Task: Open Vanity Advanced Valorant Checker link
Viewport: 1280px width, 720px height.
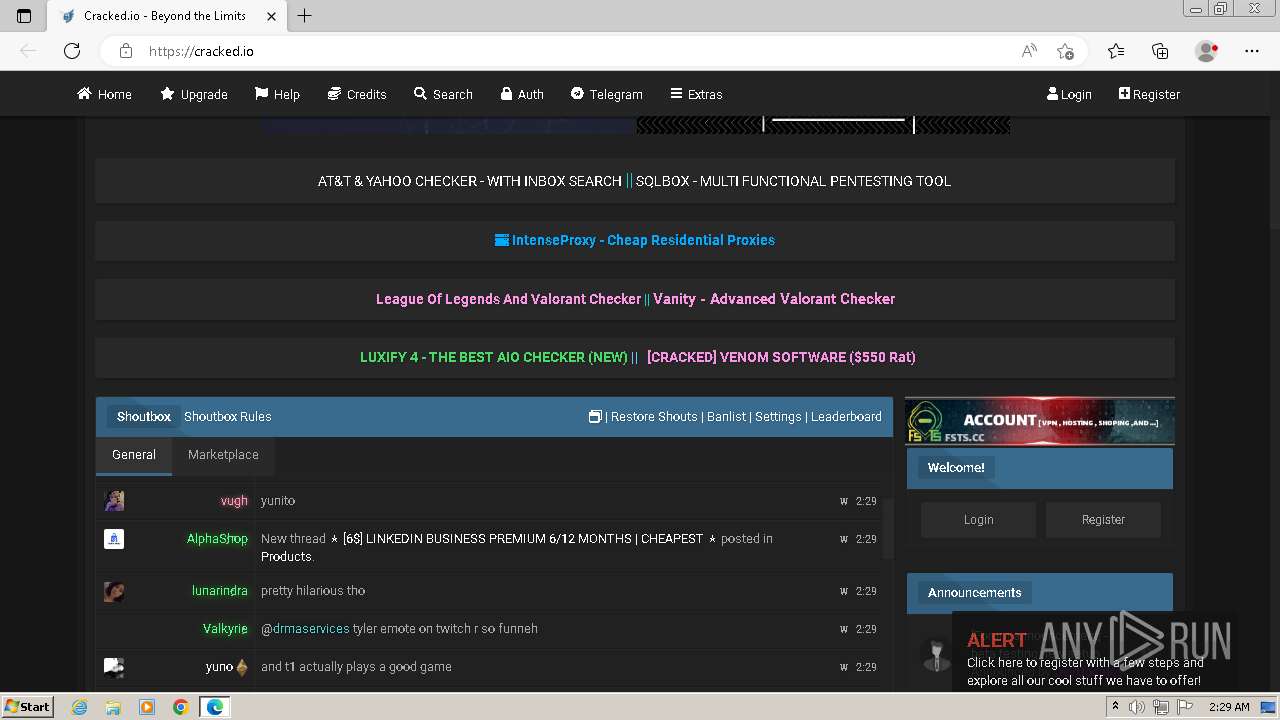Action: tap(774, 299)
